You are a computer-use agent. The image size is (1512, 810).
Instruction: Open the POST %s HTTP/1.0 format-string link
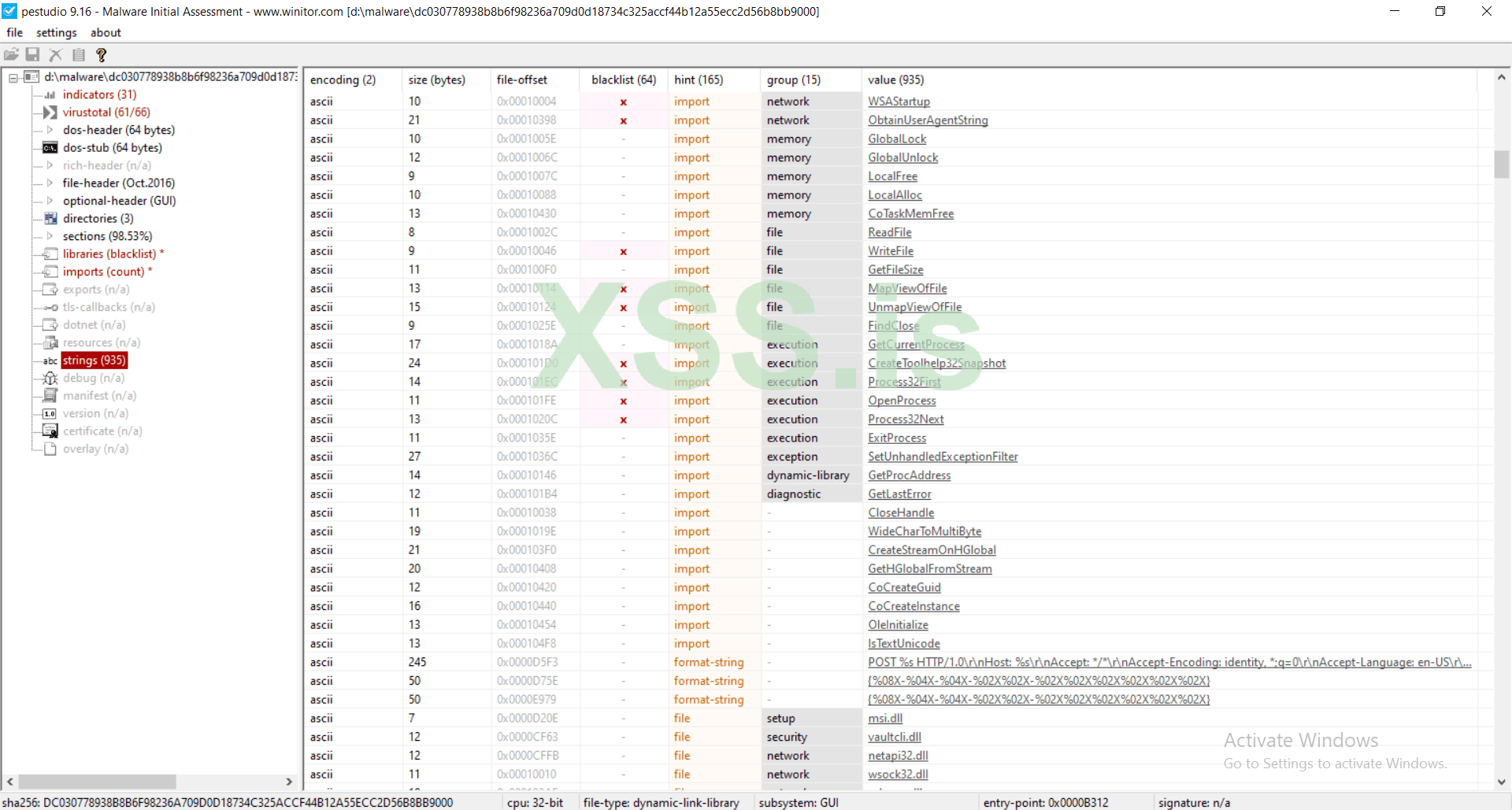tap(1169, 663)
